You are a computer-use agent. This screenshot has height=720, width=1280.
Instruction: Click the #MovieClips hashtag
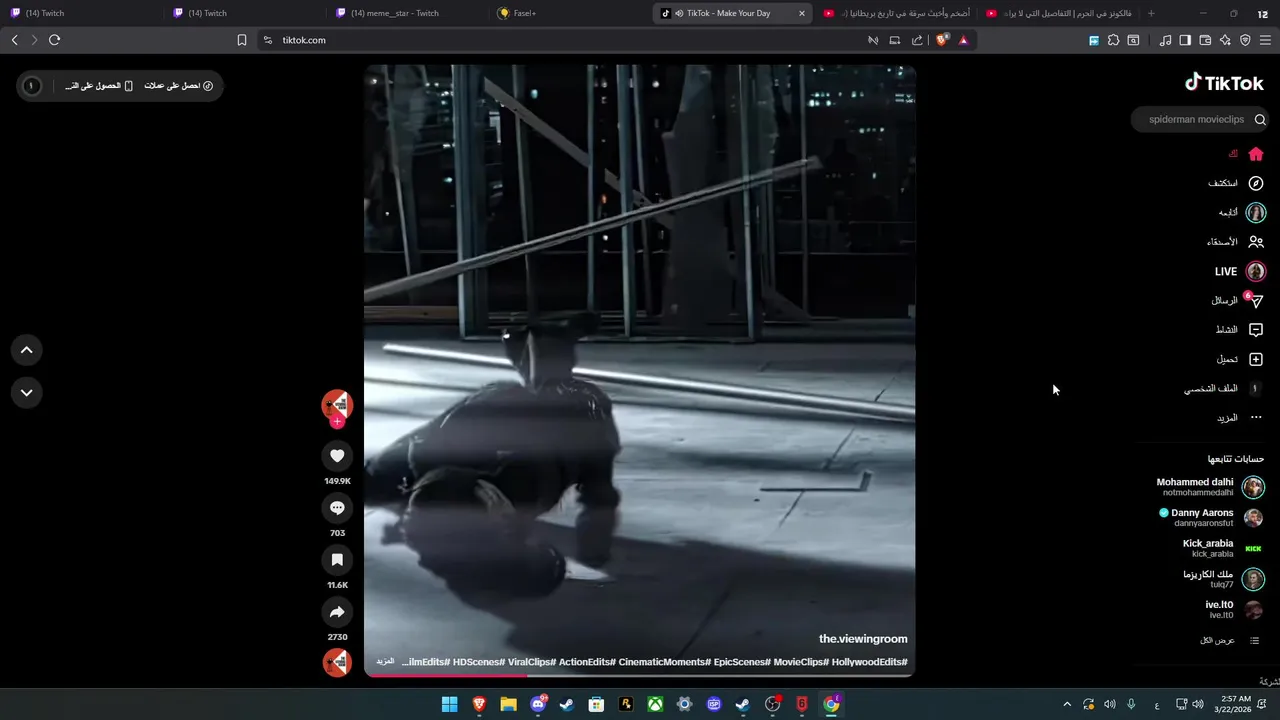pyautogui.click(x=800, y=662)
